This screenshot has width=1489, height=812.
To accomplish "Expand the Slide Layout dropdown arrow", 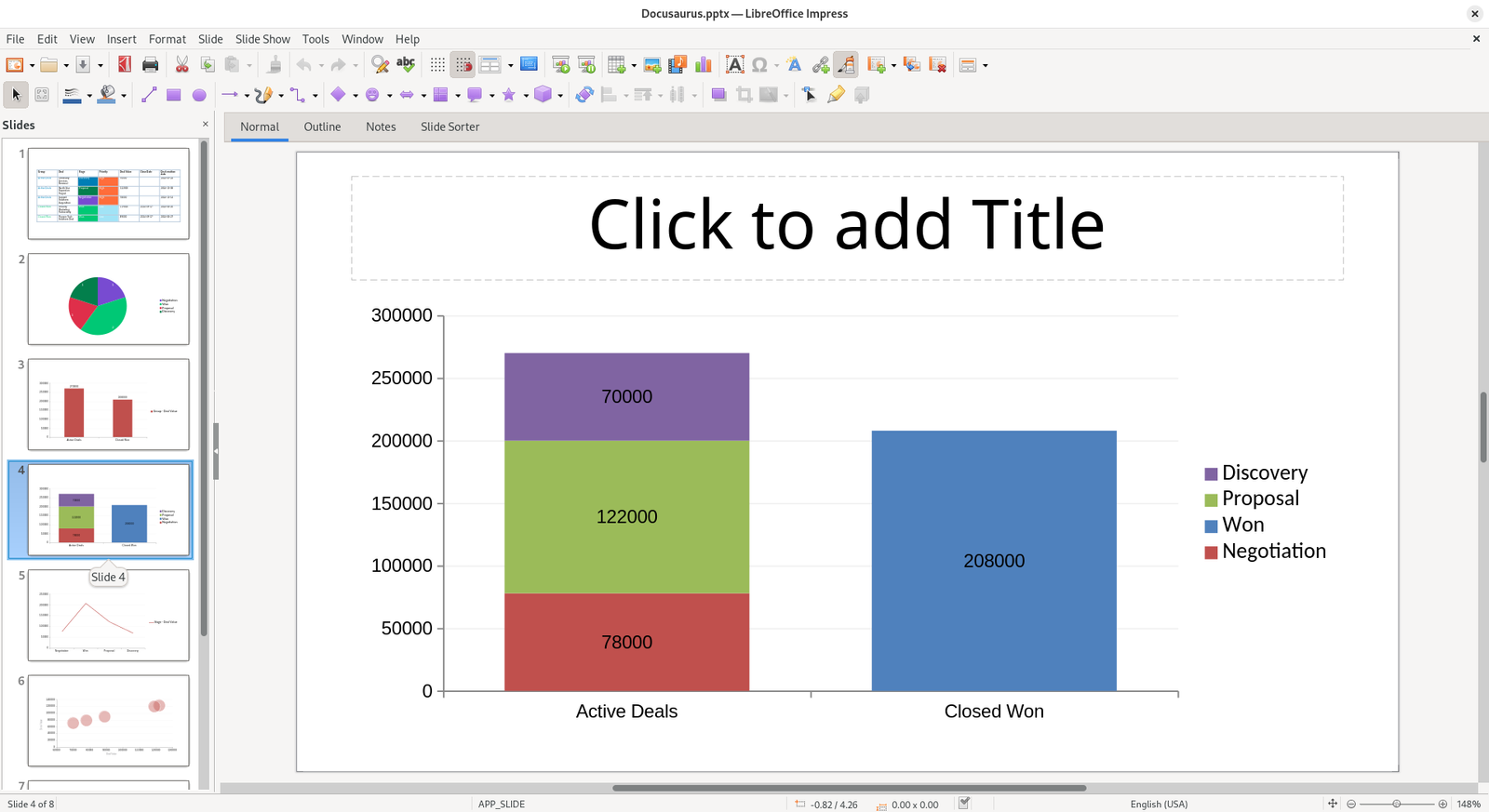I will pos(986,65).
